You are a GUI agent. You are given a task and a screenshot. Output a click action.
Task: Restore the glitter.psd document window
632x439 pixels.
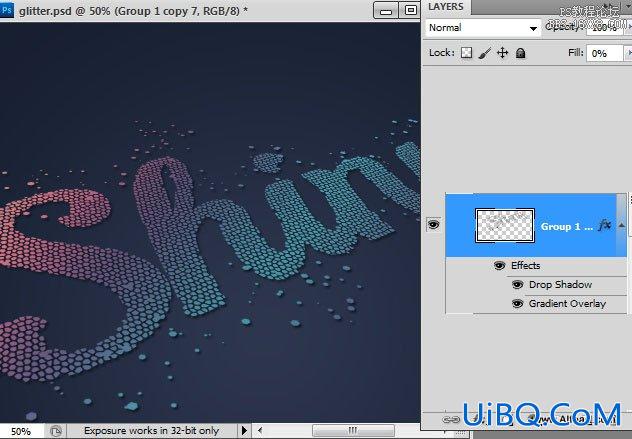point(410,10)
